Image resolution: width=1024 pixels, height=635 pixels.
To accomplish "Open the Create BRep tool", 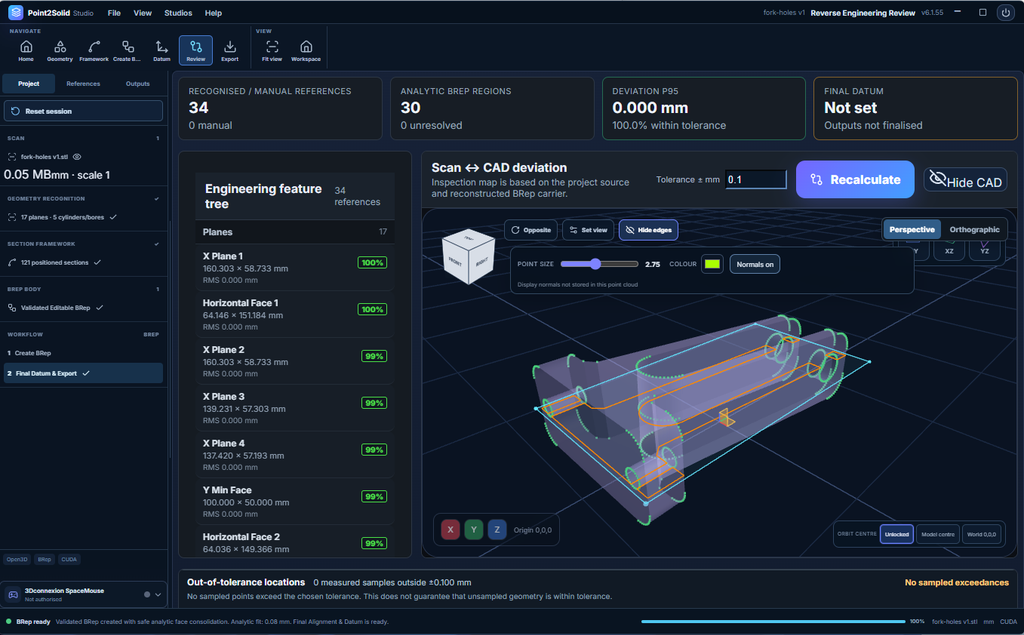I will click(x=127, y=50).
